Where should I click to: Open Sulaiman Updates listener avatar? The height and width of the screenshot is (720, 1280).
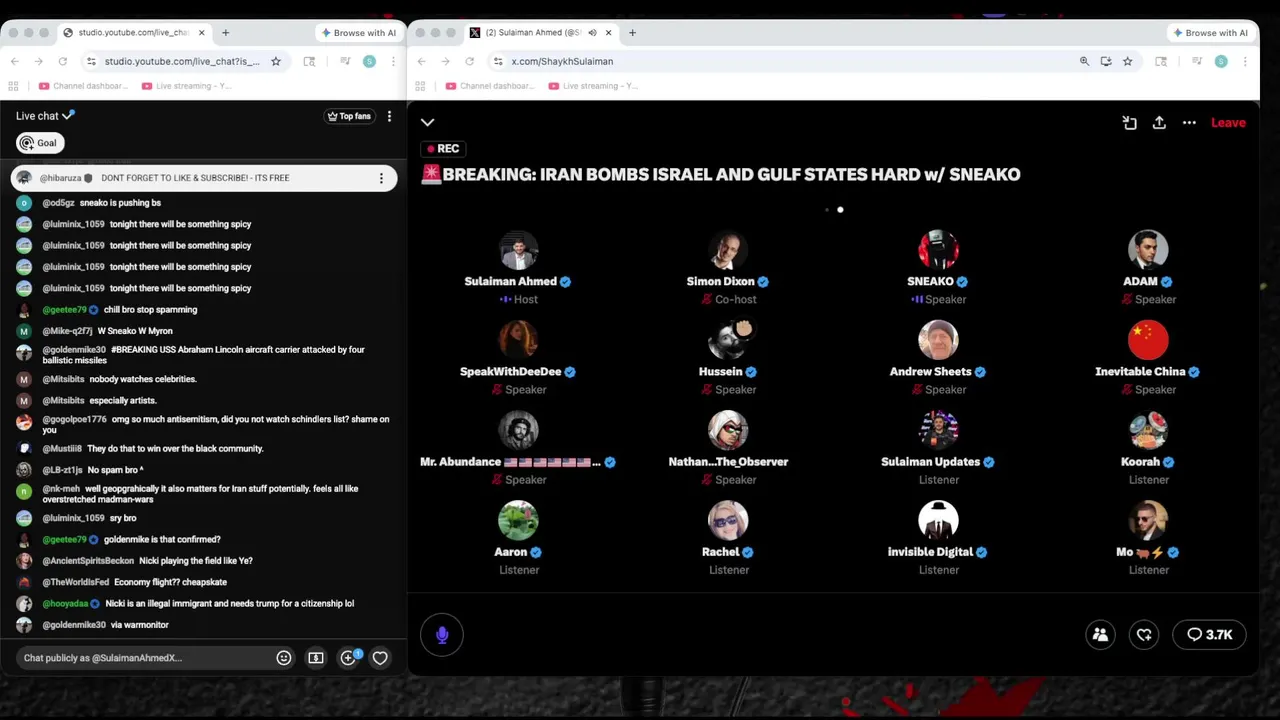(938, 430)
